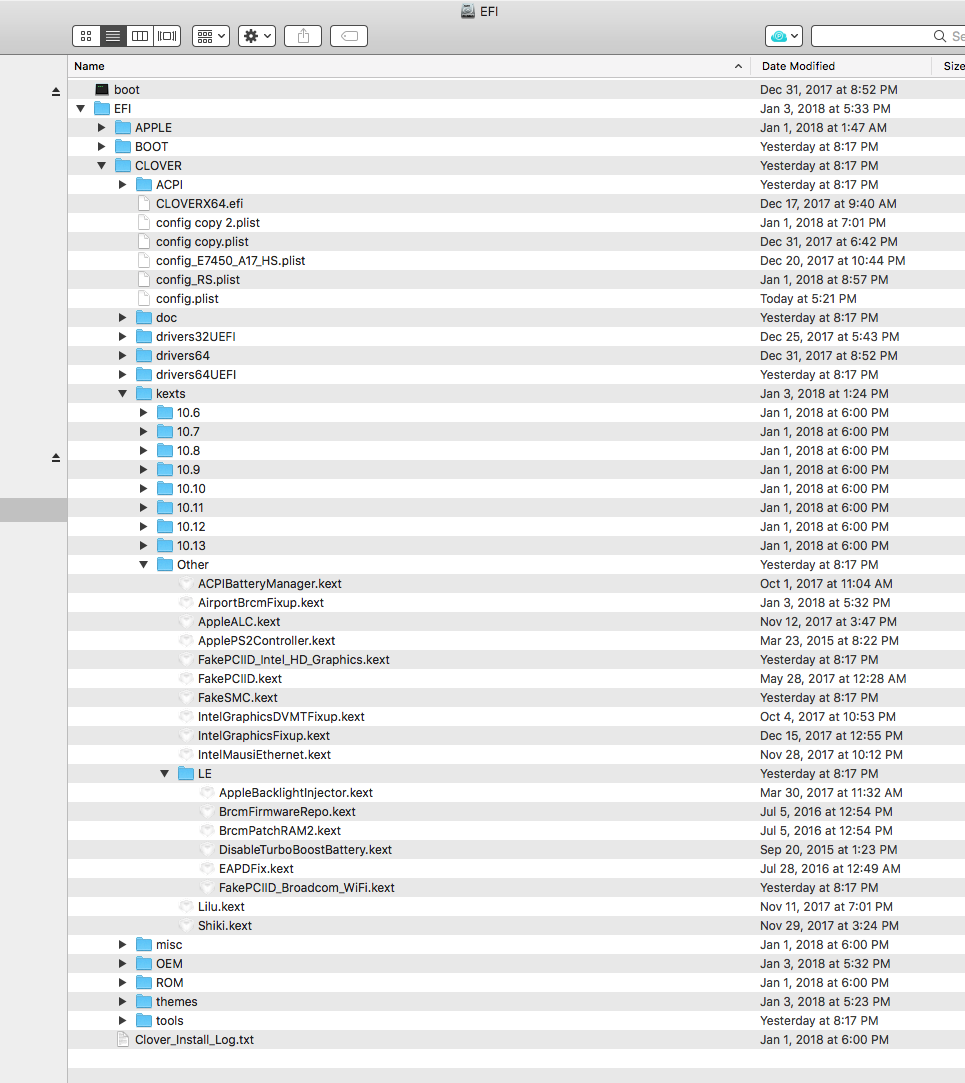This screenshot has width=965, height=1083.
Task: Switch to icon view
Action: click(86, 36)
